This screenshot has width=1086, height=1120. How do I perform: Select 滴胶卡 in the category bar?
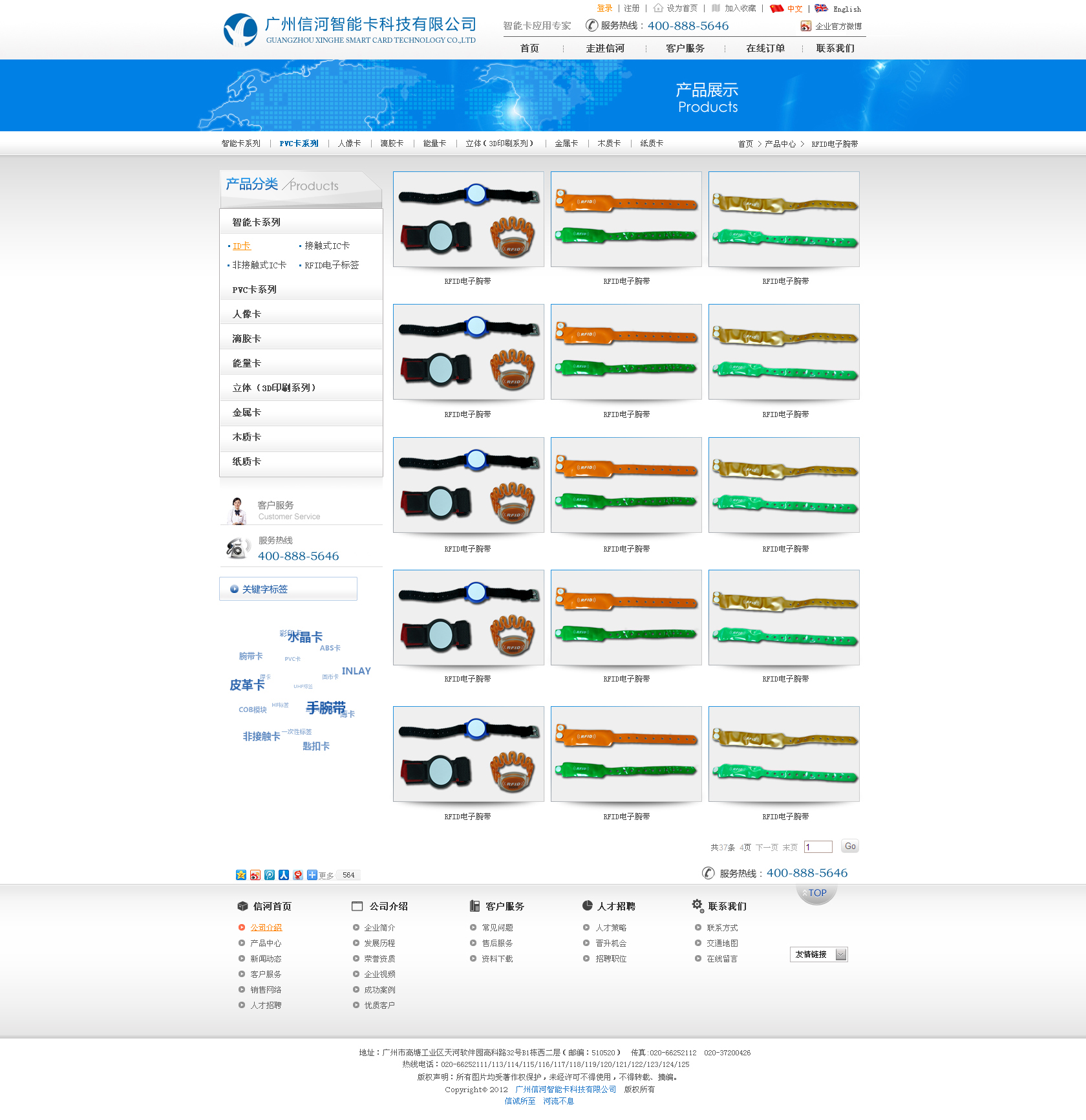click(x=392, y=144)
